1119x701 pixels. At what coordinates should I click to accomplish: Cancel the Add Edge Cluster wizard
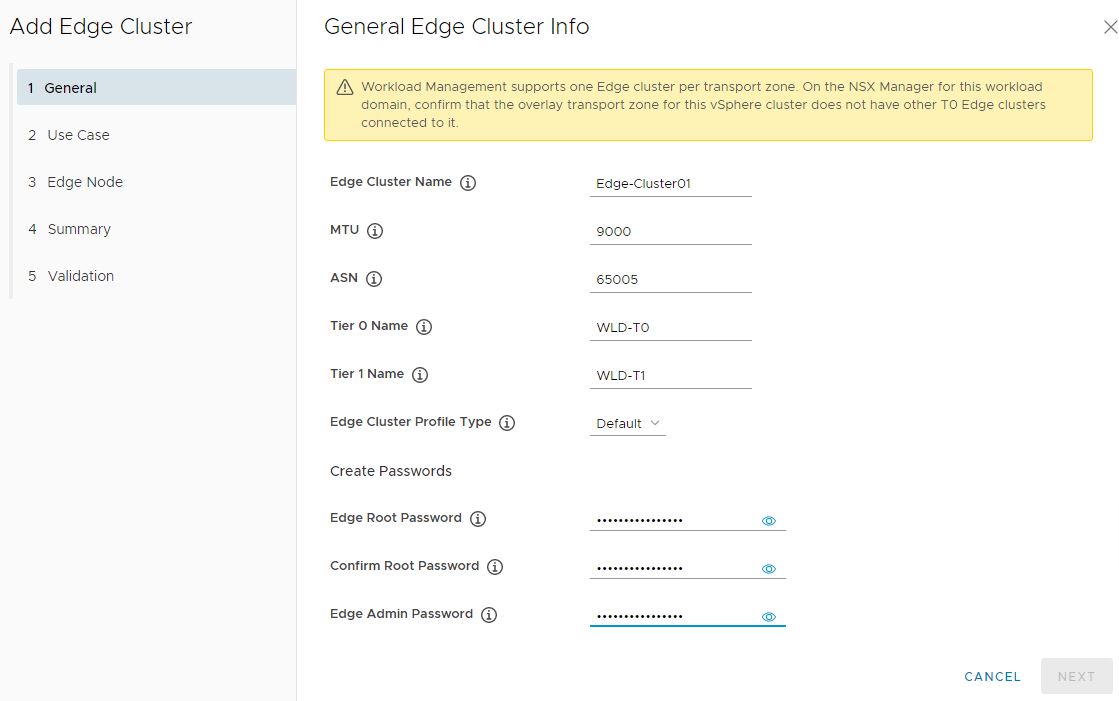click(992, 677)
